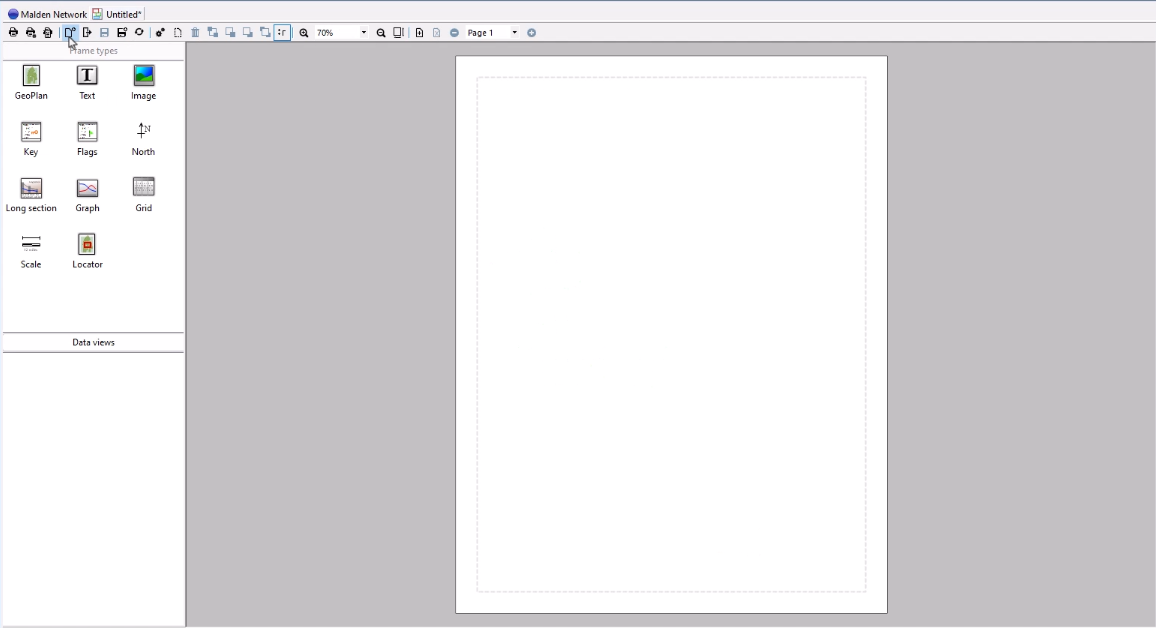The width and height of the screenshot is (1156, 628).
Task: Select the Flags frame type
Action: click(x=87, y=135)
